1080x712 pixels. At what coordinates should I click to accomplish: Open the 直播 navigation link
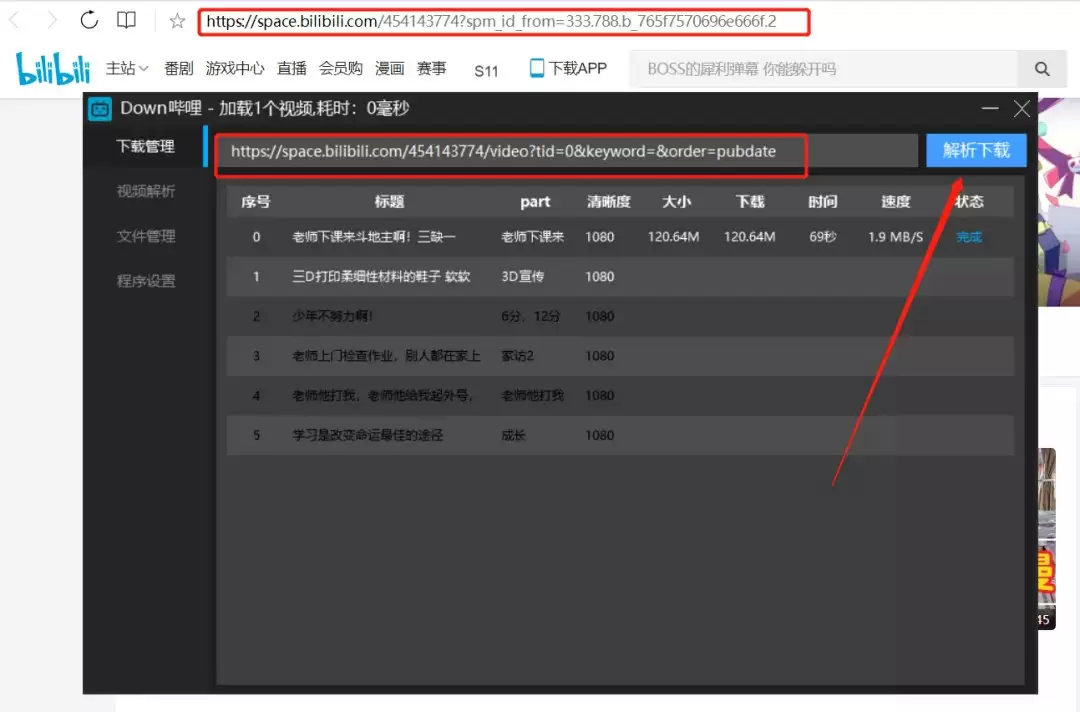[x=291, y=68]
